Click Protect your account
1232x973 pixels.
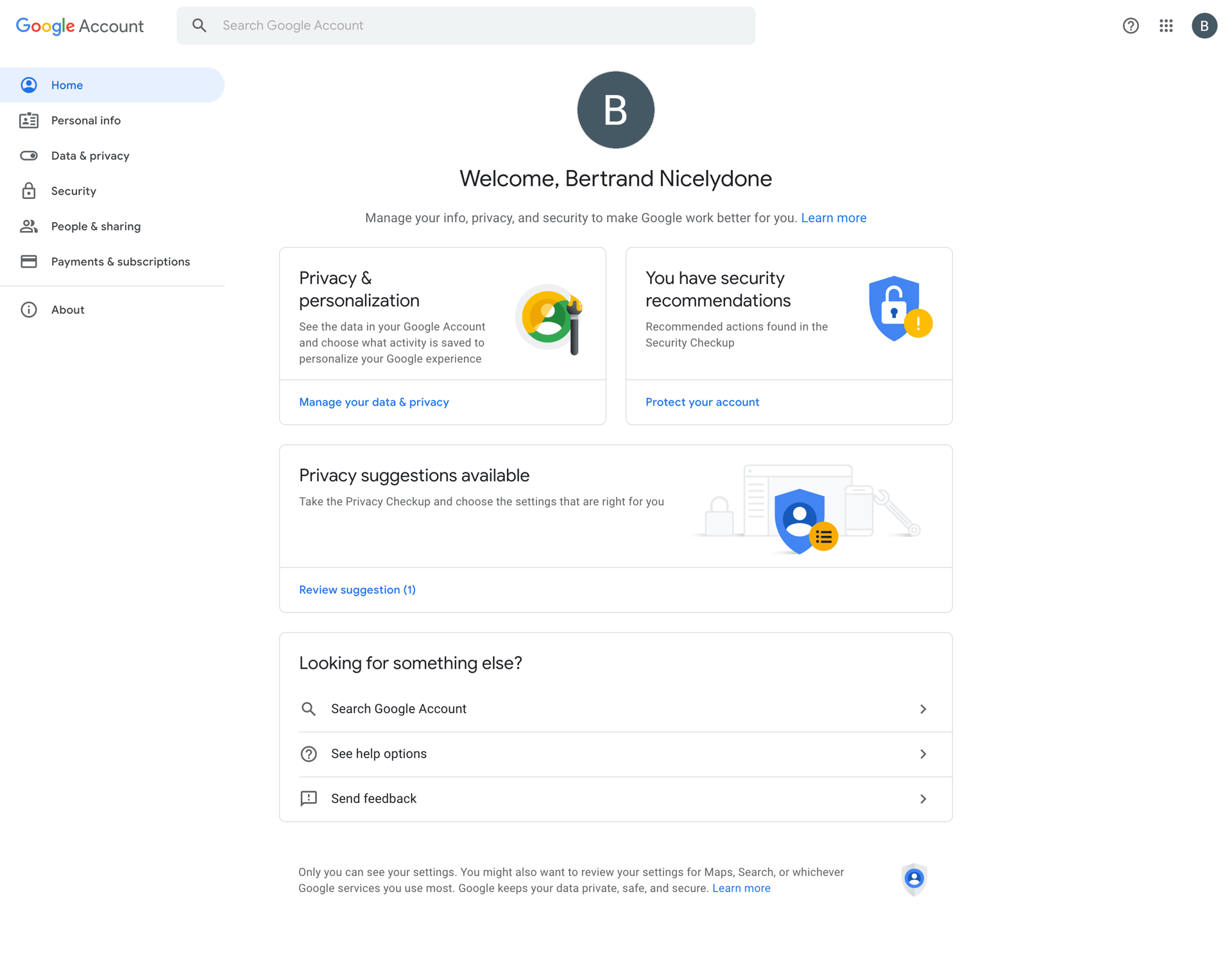(x=702, y=402)
